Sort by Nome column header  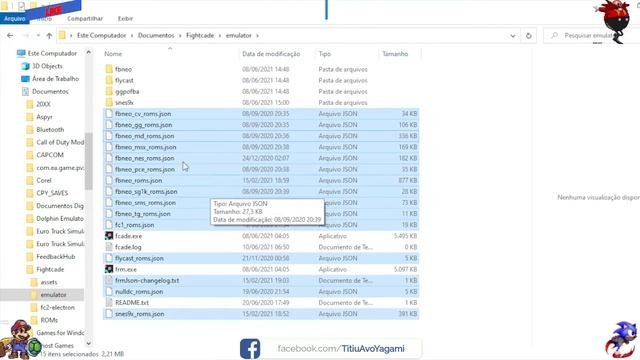[113, 54]
